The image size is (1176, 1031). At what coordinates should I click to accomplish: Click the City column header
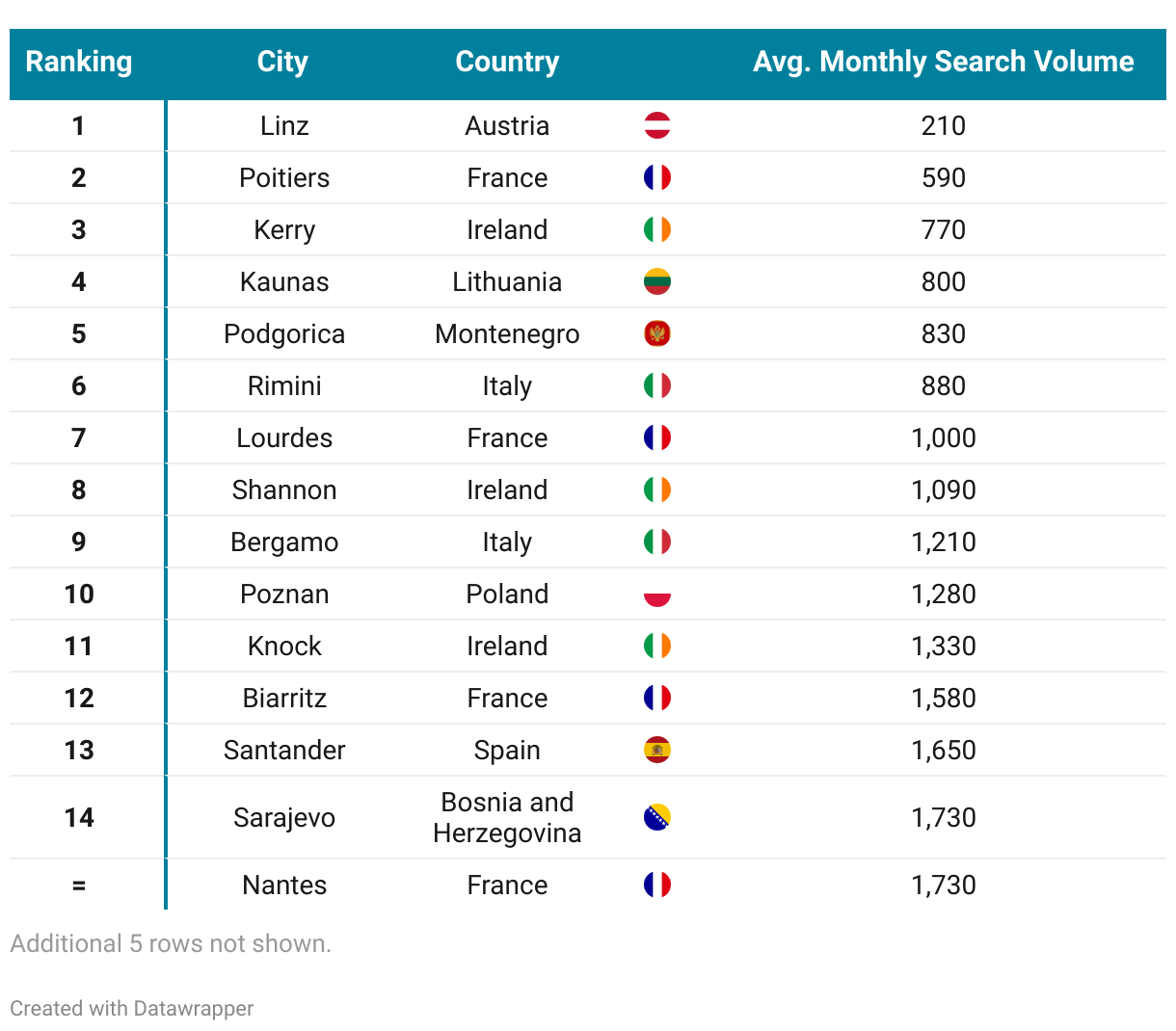click(282, 62)
